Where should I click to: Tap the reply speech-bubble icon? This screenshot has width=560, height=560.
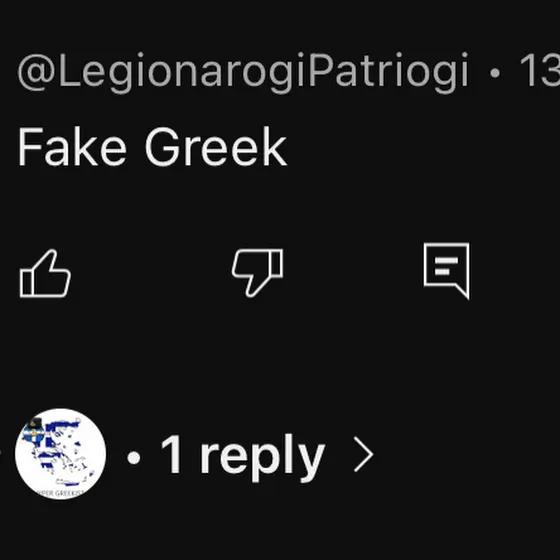pos(446,271)
